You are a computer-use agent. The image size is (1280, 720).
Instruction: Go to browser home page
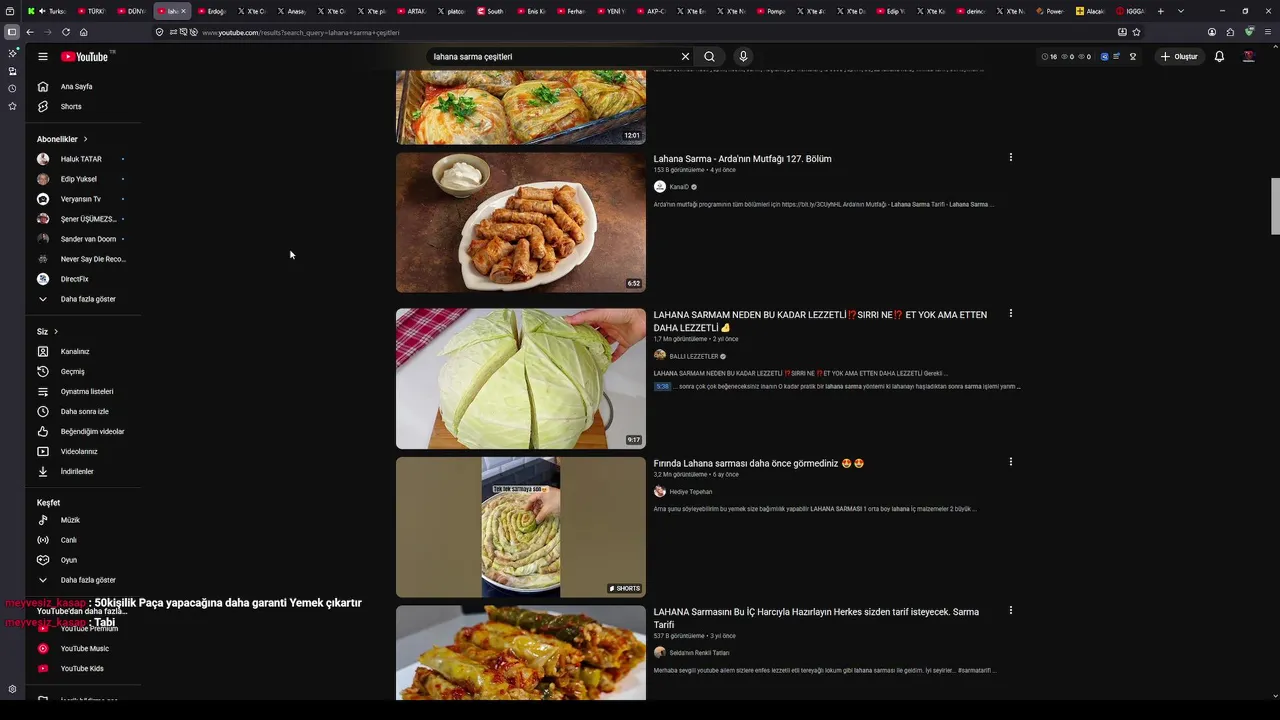point(84,32)
